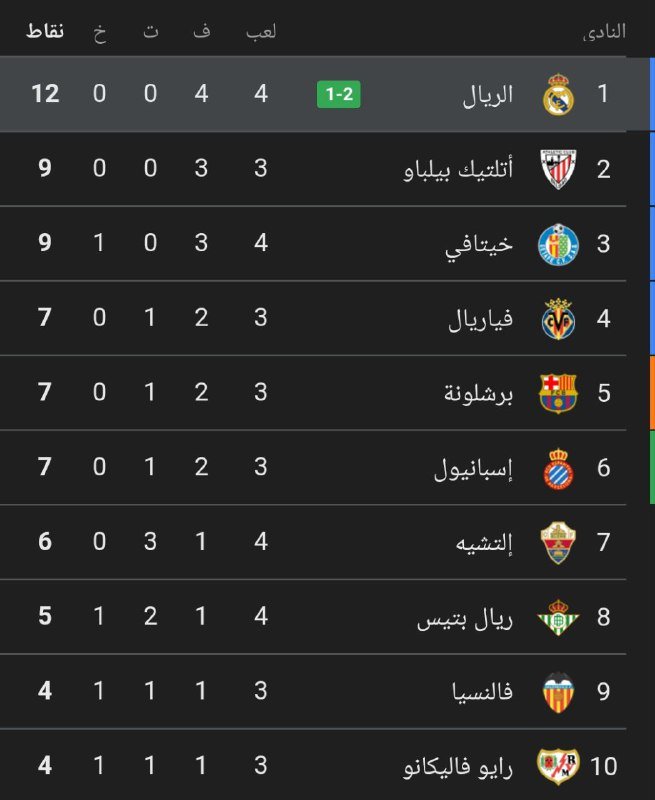Image resolution: width=655 pixels, height=800 pixels.
Task: Click the Getafe club crest
Action: [558, 244]
